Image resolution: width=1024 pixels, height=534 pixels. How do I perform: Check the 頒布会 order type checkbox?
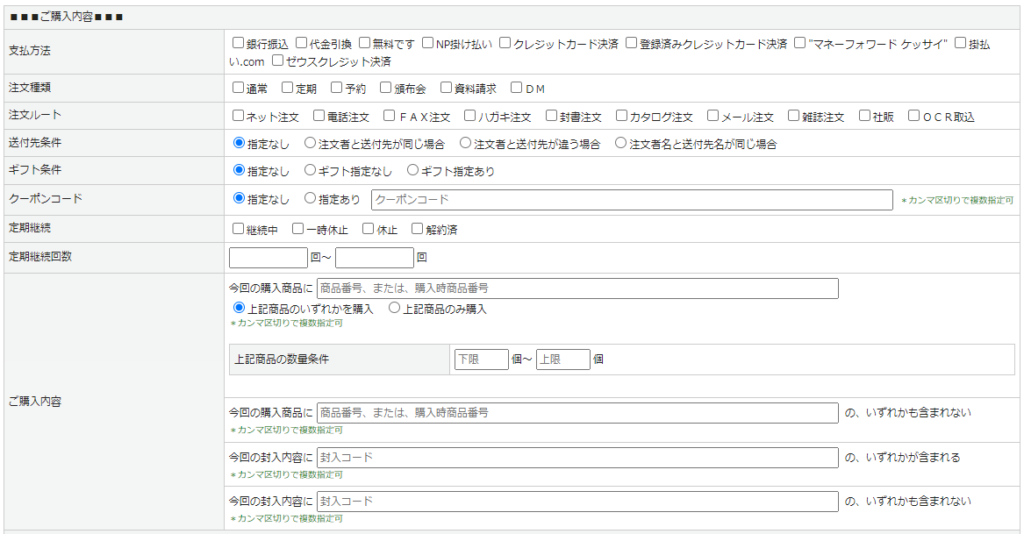385,87
